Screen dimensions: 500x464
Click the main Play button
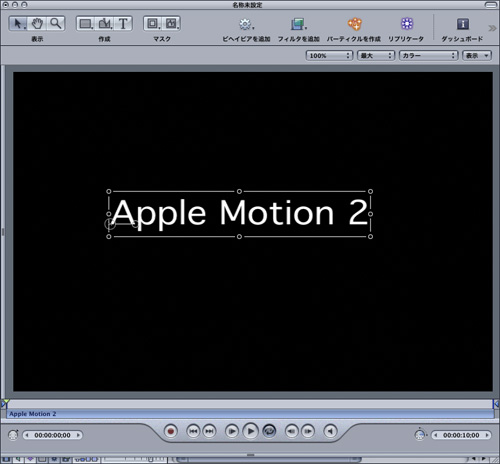point(251,431)
